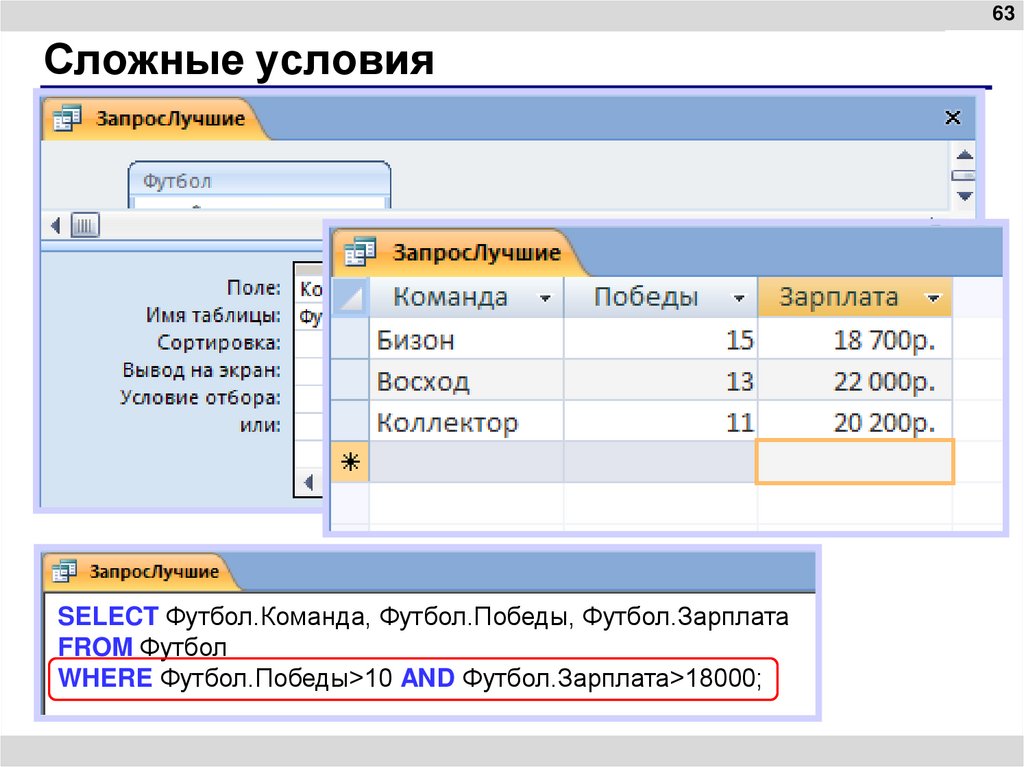Open the Команда column filter dropdown
The image size is (1024, 767).
click(546, 297)
